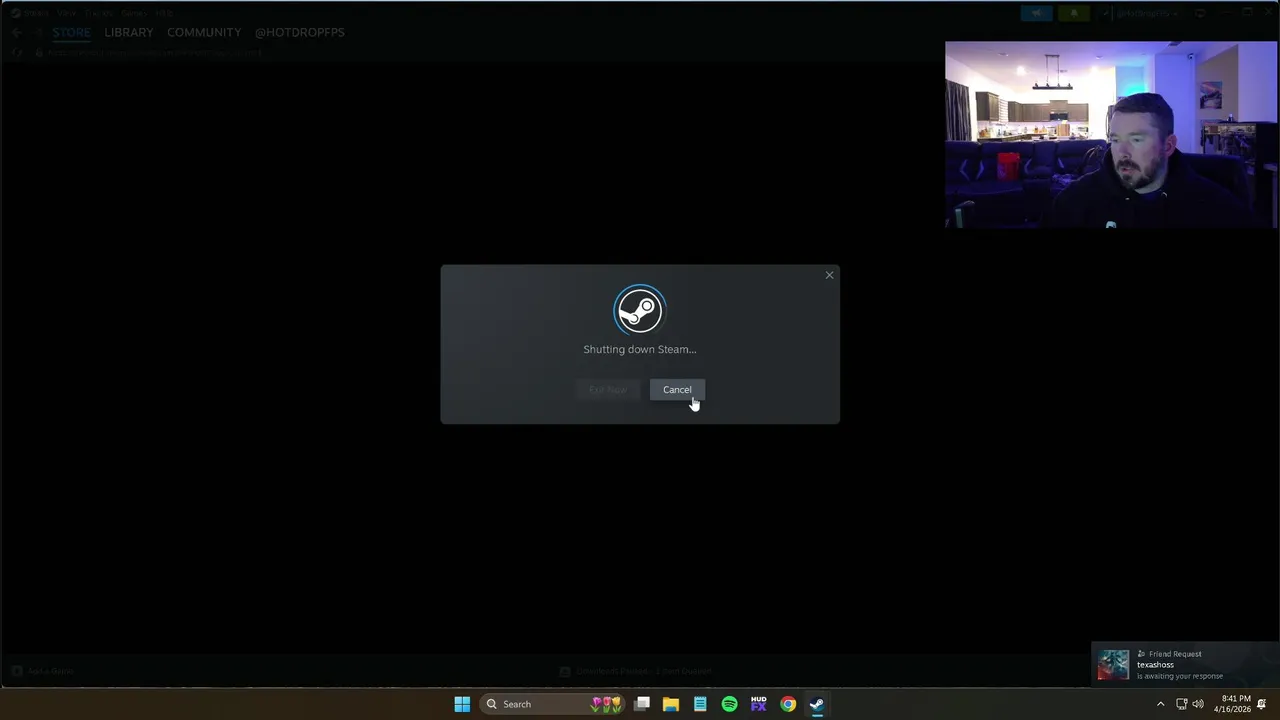The height and width of the screenshot is (720, 1280).
Task: Open Task View on the taskbar
Action: point(642,704)
